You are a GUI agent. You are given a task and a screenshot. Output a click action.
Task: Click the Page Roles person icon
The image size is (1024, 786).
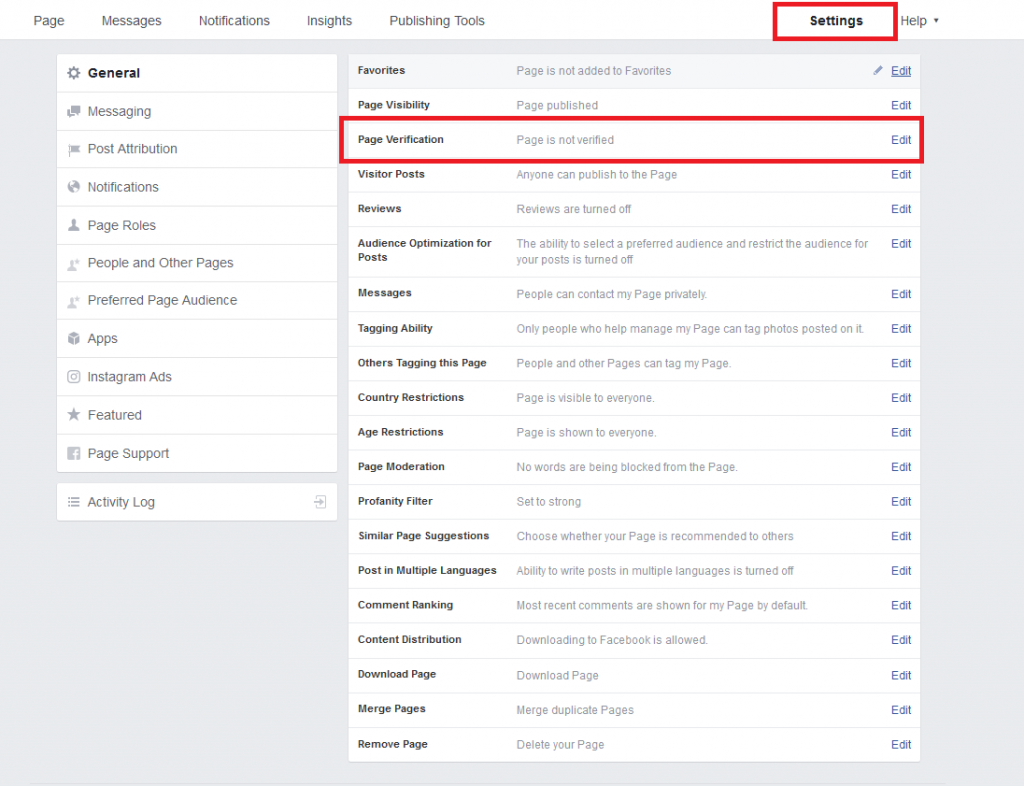pyautogui.click(x=74, y=225)
